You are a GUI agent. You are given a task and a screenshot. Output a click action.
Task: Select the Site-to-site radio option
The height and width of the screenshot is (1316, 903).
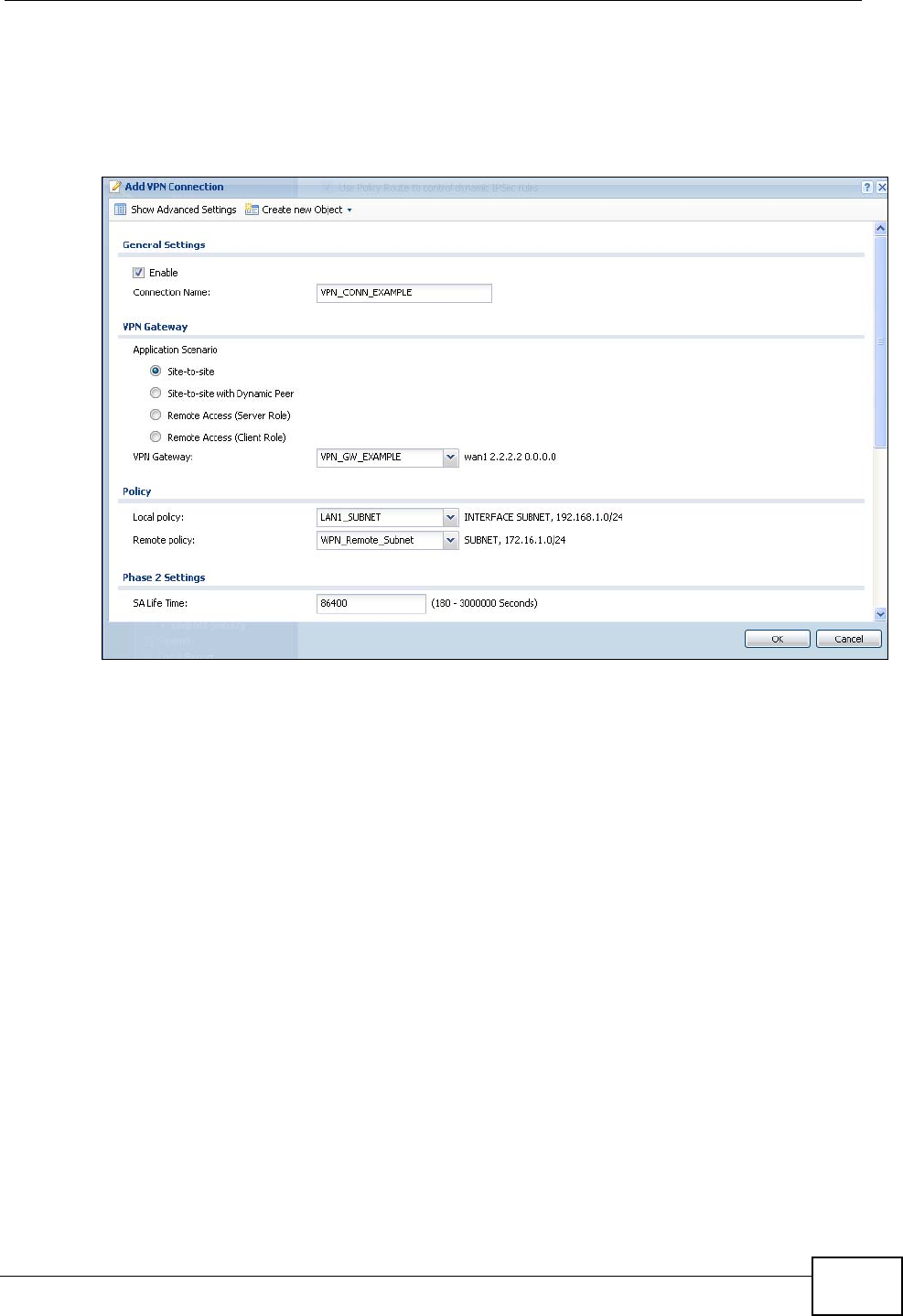156,372
